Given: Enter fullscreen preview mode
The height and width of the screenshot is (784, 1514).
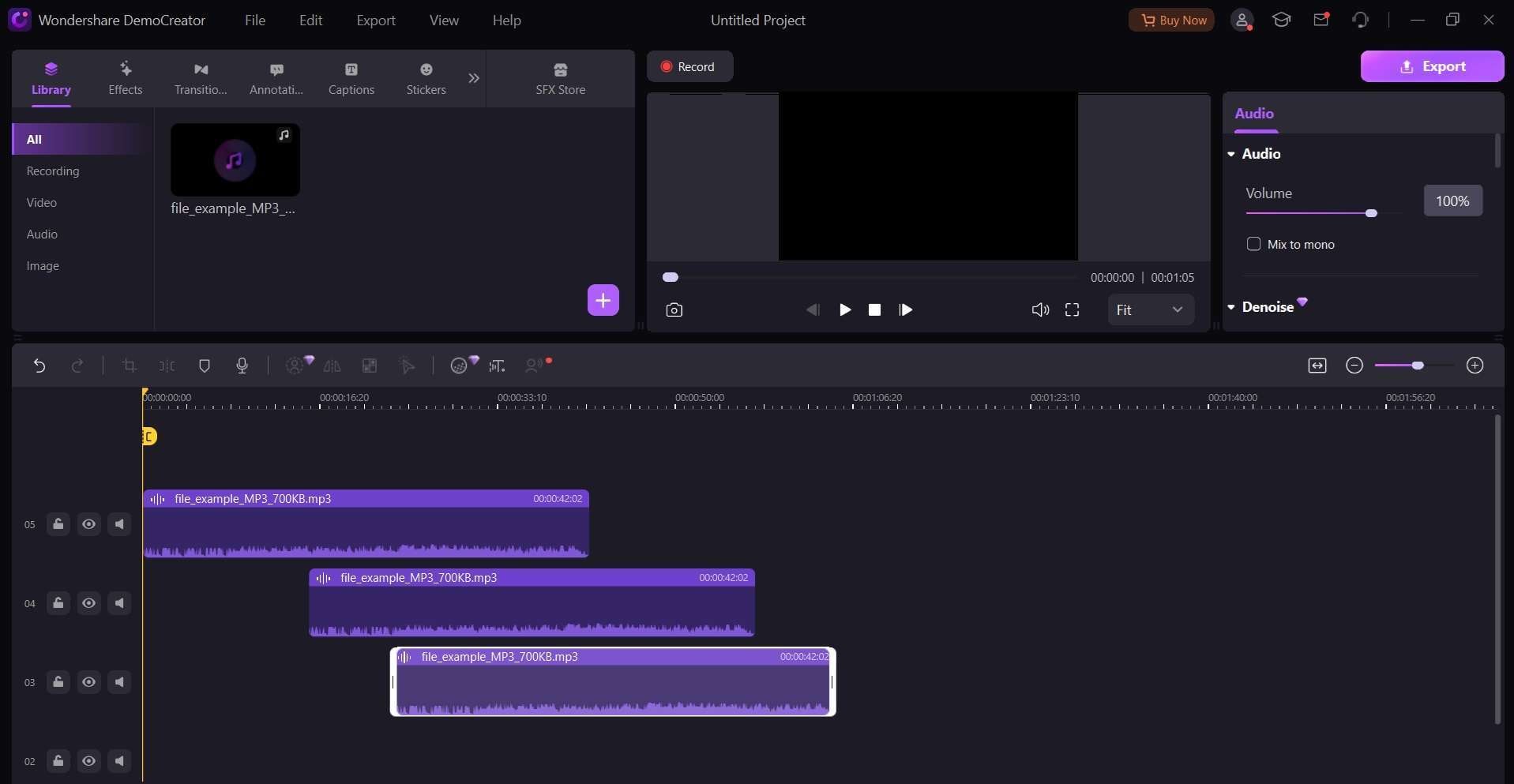Looking at the screenshot, I should point(1072,310).
